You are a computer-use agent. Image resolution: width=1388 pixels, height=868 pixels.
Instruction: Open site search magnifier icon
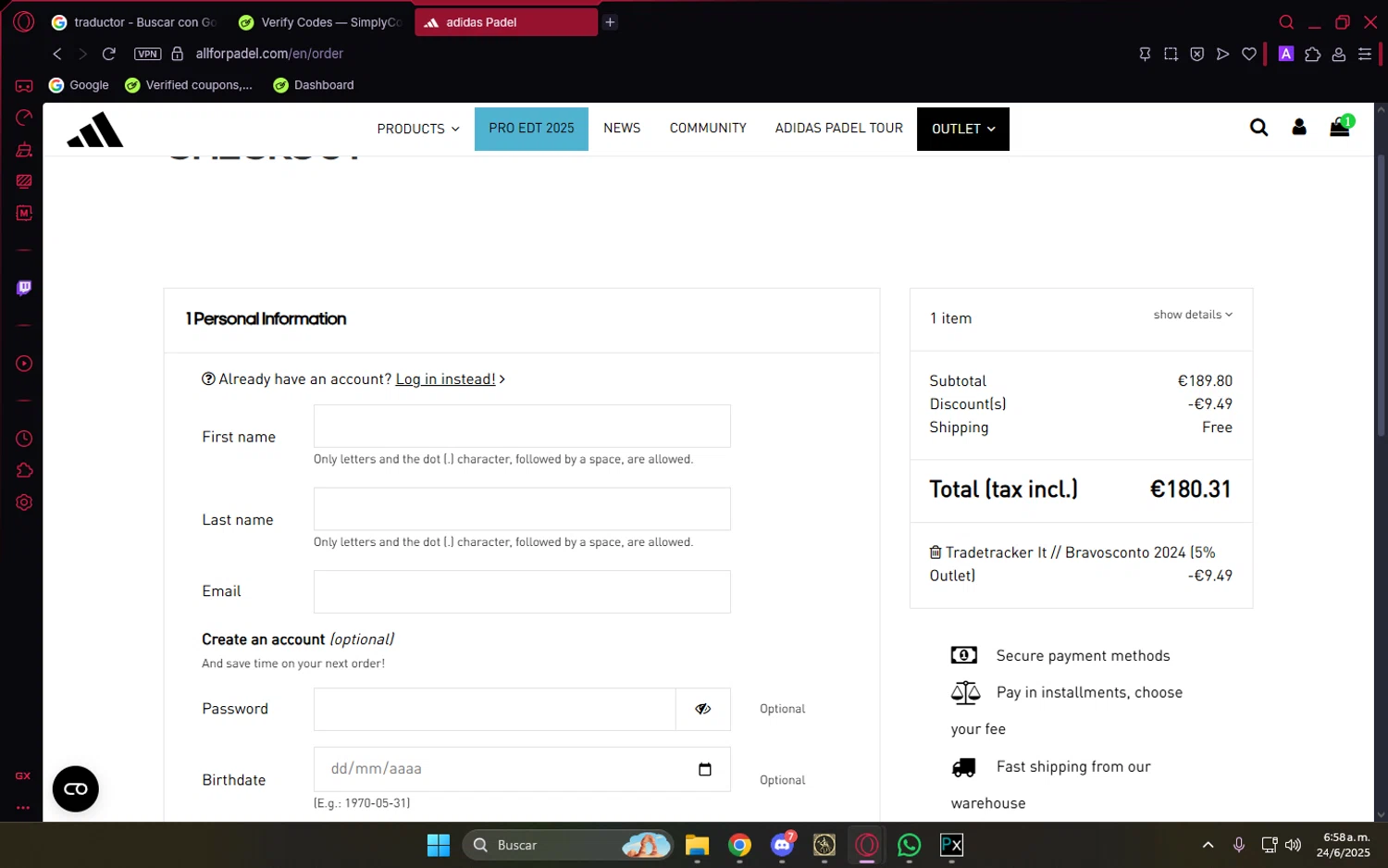pyautogui.click(x=1258, y=128)
